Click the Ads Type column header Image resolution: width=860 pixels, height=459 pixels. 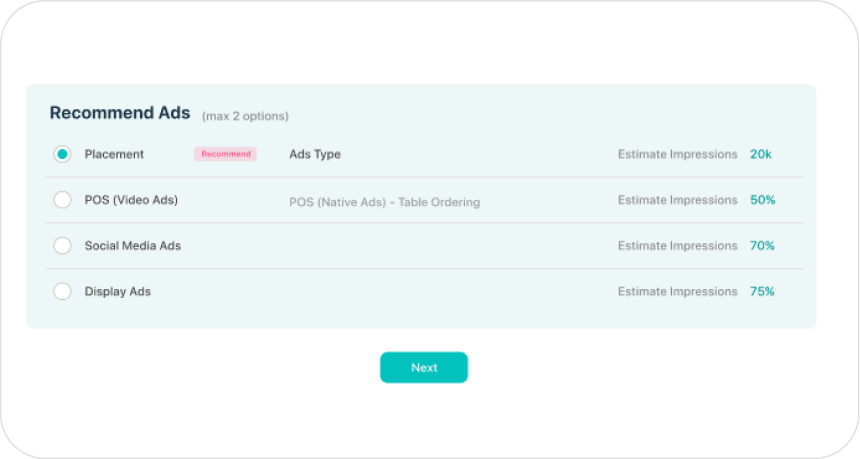click(x=315, y=154)
